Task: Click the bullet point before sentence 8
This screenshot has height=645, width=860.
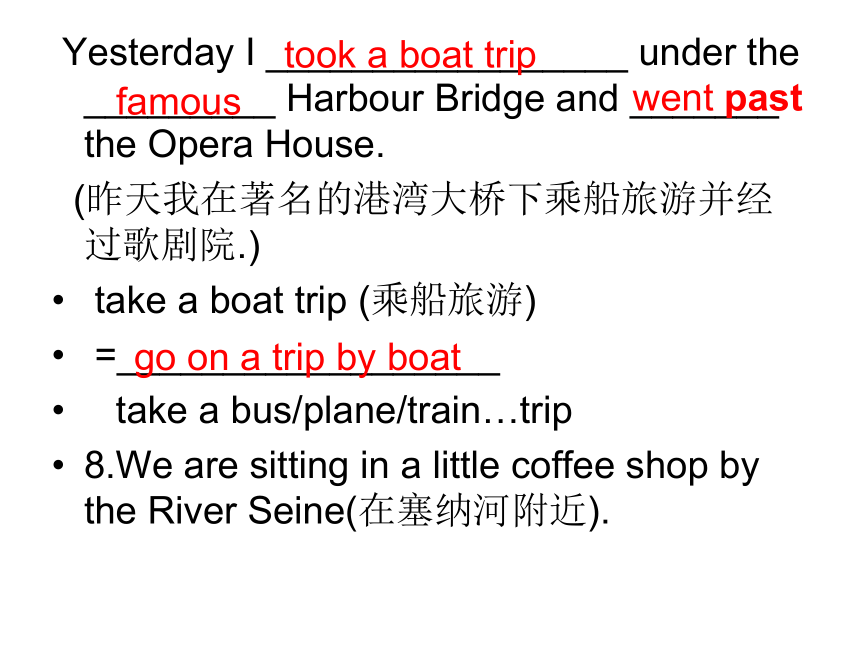Action: pos(58,466)
